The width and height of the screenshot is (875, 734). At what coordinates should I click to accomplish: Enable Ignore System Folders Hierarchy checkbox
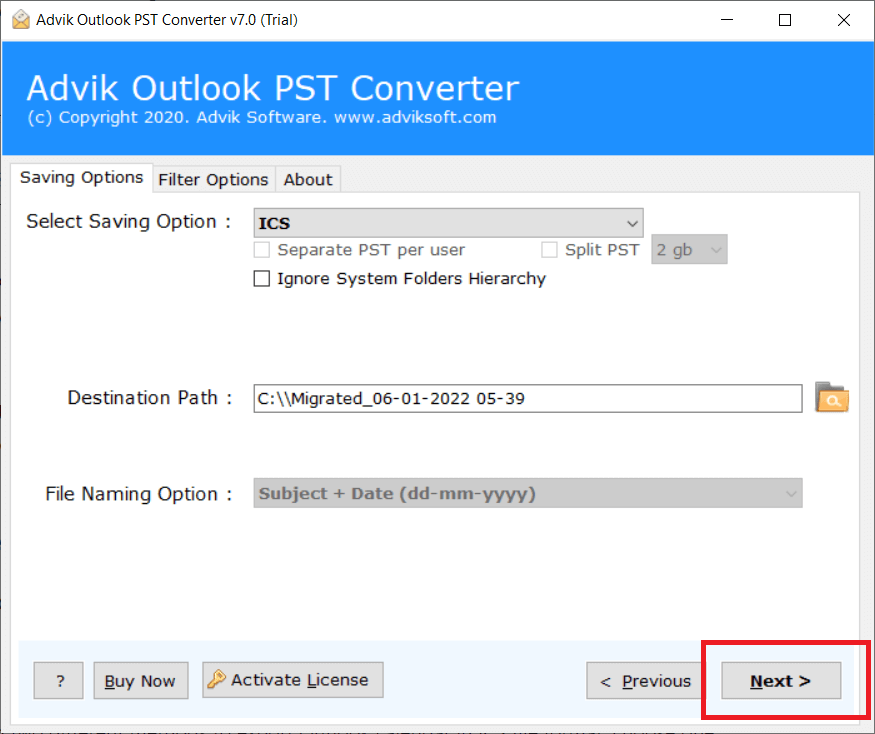click(262, 278)
